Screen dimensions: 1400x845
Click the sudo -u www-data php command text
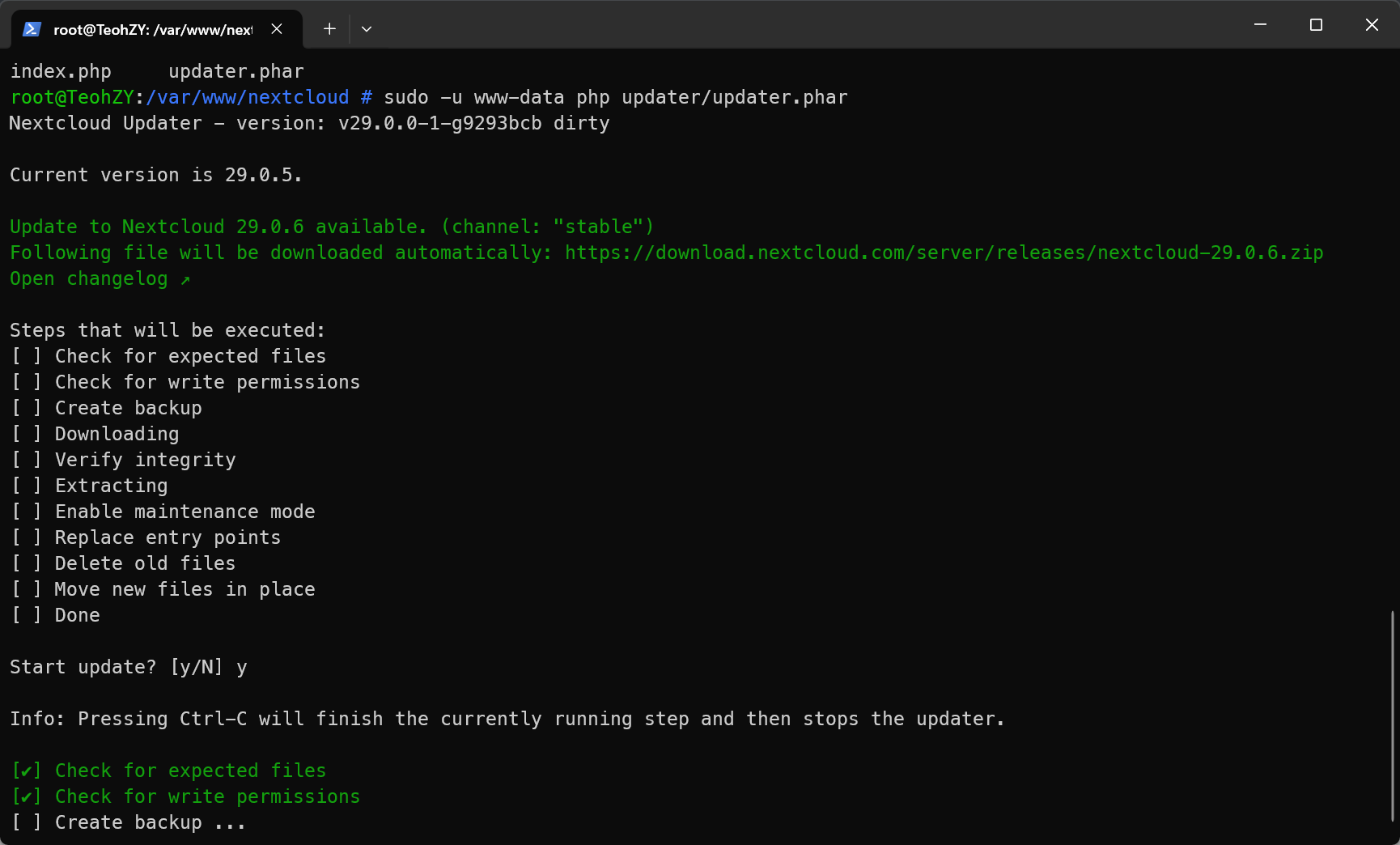coord(616,97)
